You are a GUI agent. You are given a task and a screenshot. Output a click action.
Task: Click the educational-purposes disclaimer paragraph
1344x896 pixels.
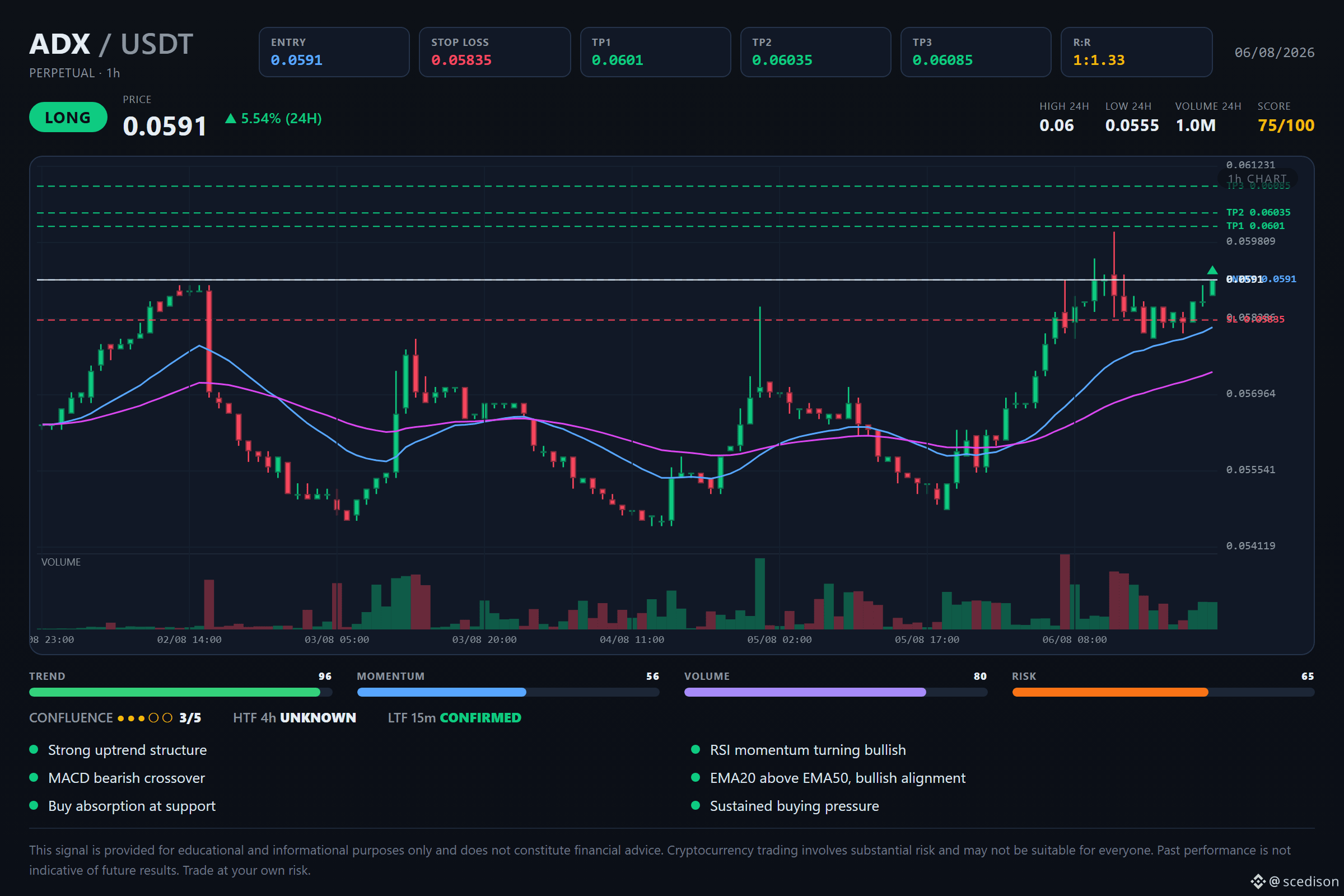tap(660, 860)
